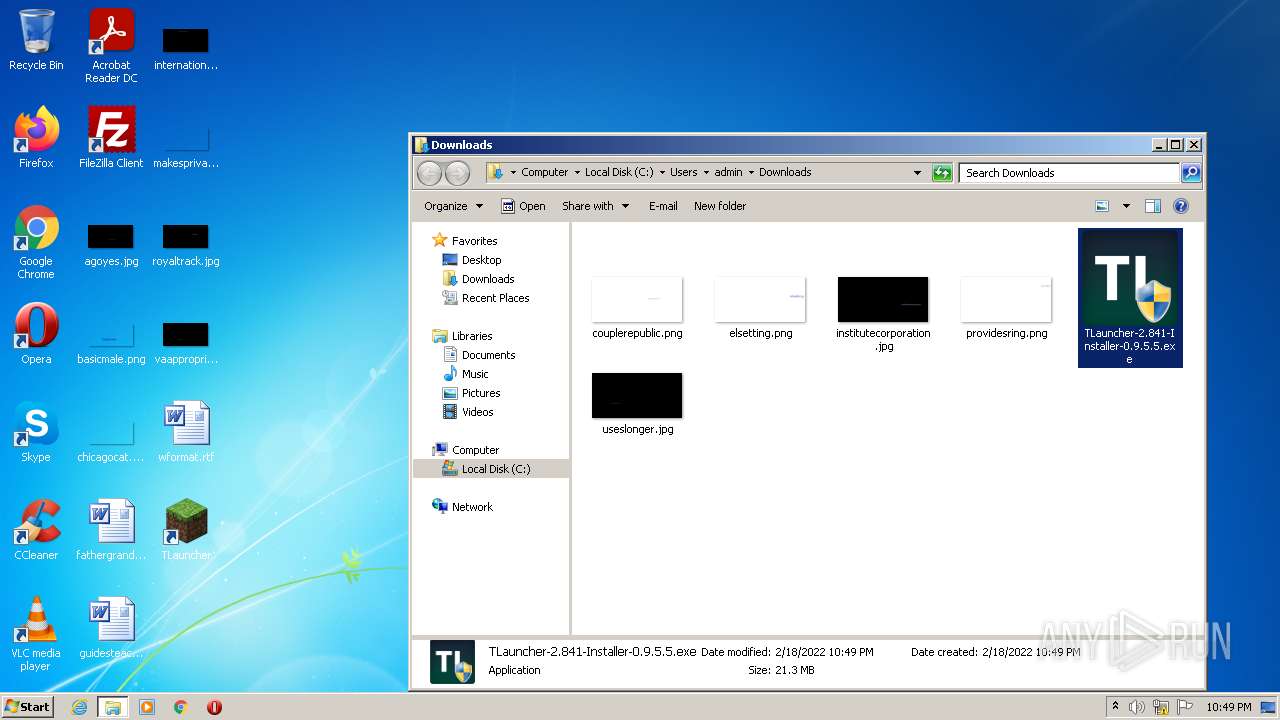Select the fathergrand document on desktop

tap(111, 529)
